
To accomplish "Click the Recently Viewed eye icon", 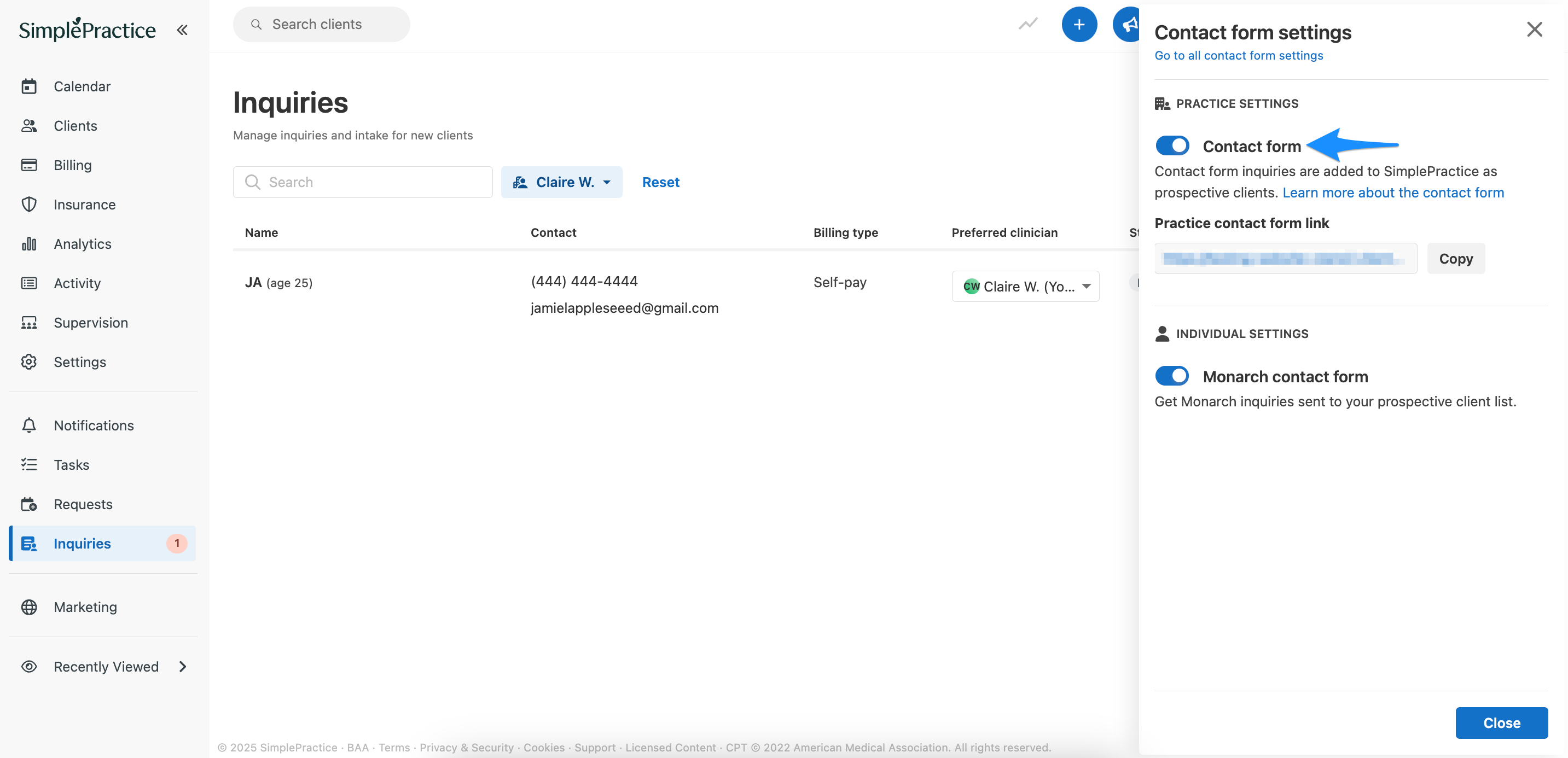I will click(28, 667).
